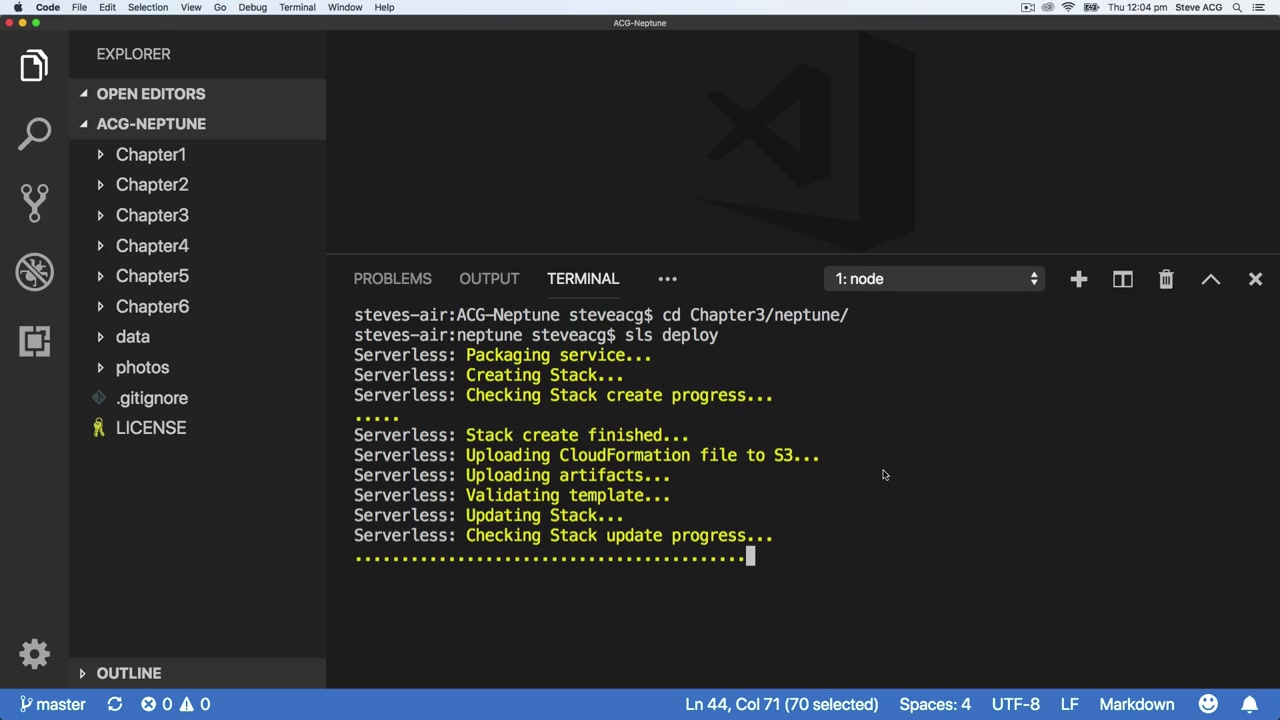Open the View menu
The width and height of the screenshot is (1280, 720).
[x=191, y=7]
